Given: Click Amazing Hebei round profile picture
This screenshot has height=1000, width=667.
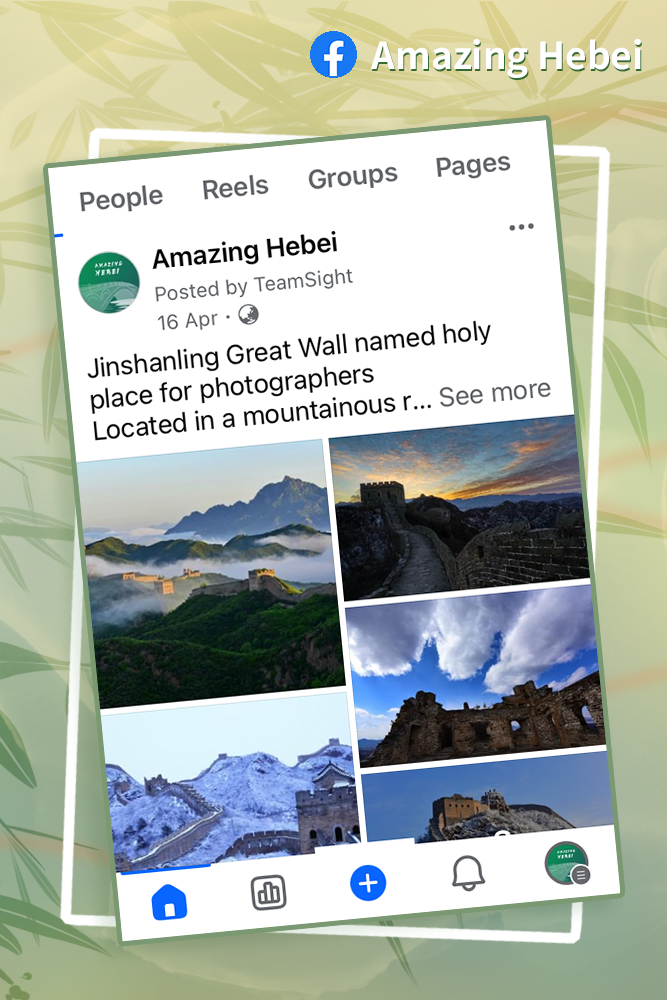Looking at the screenshot, I should (x=109, y=282).
